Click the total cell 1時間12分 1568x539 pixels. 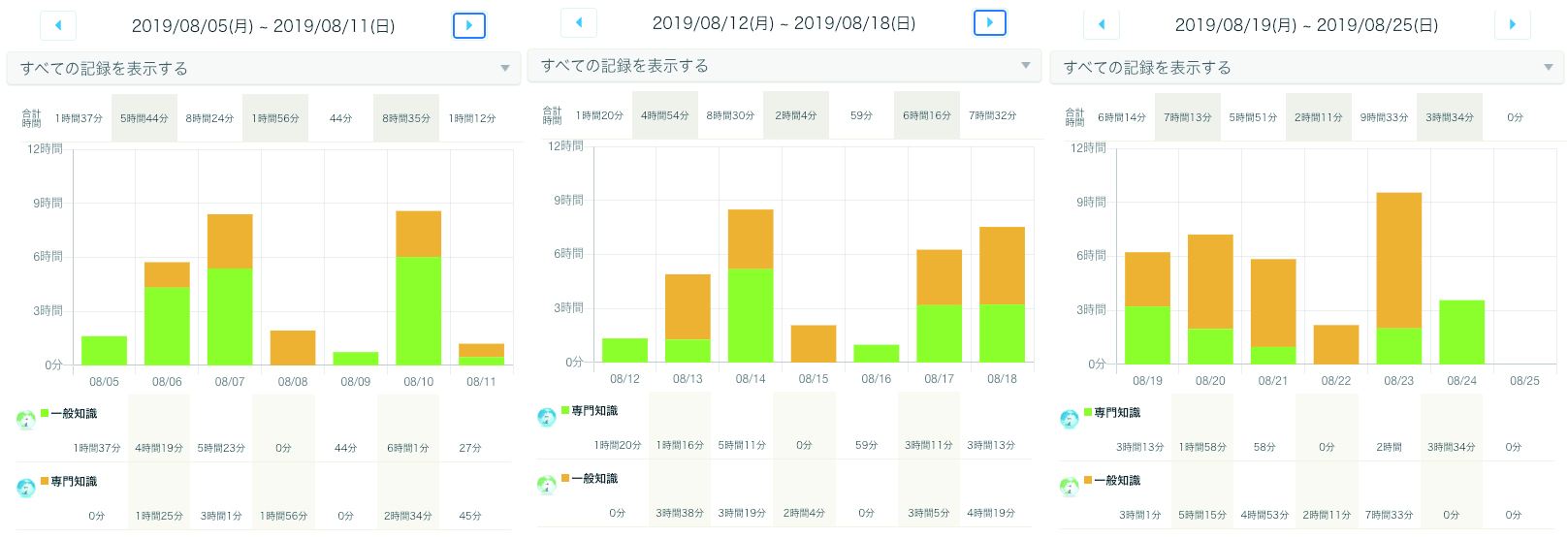point(472,118)
